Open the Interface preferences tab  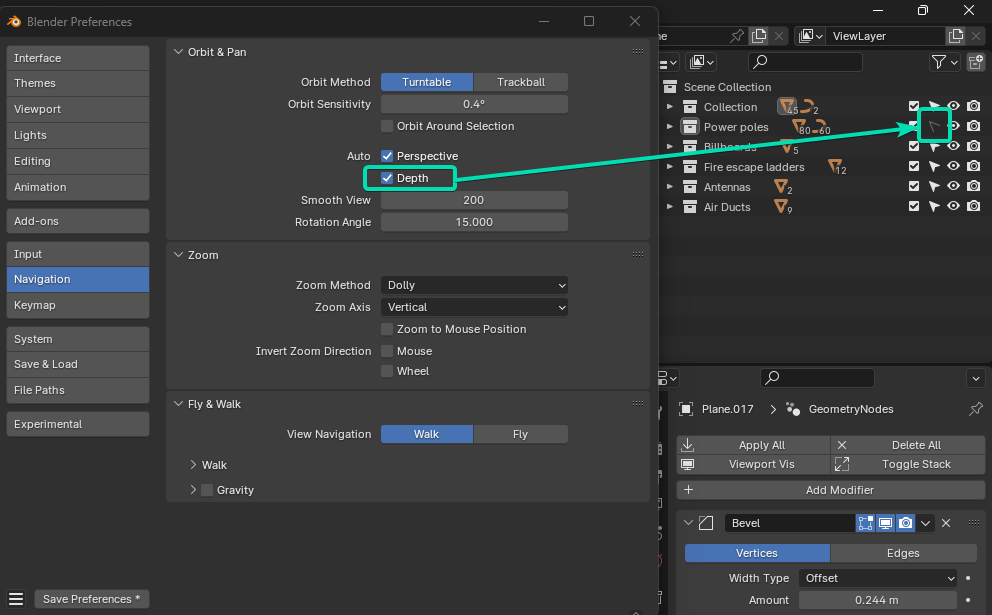[x=78, y=58]
